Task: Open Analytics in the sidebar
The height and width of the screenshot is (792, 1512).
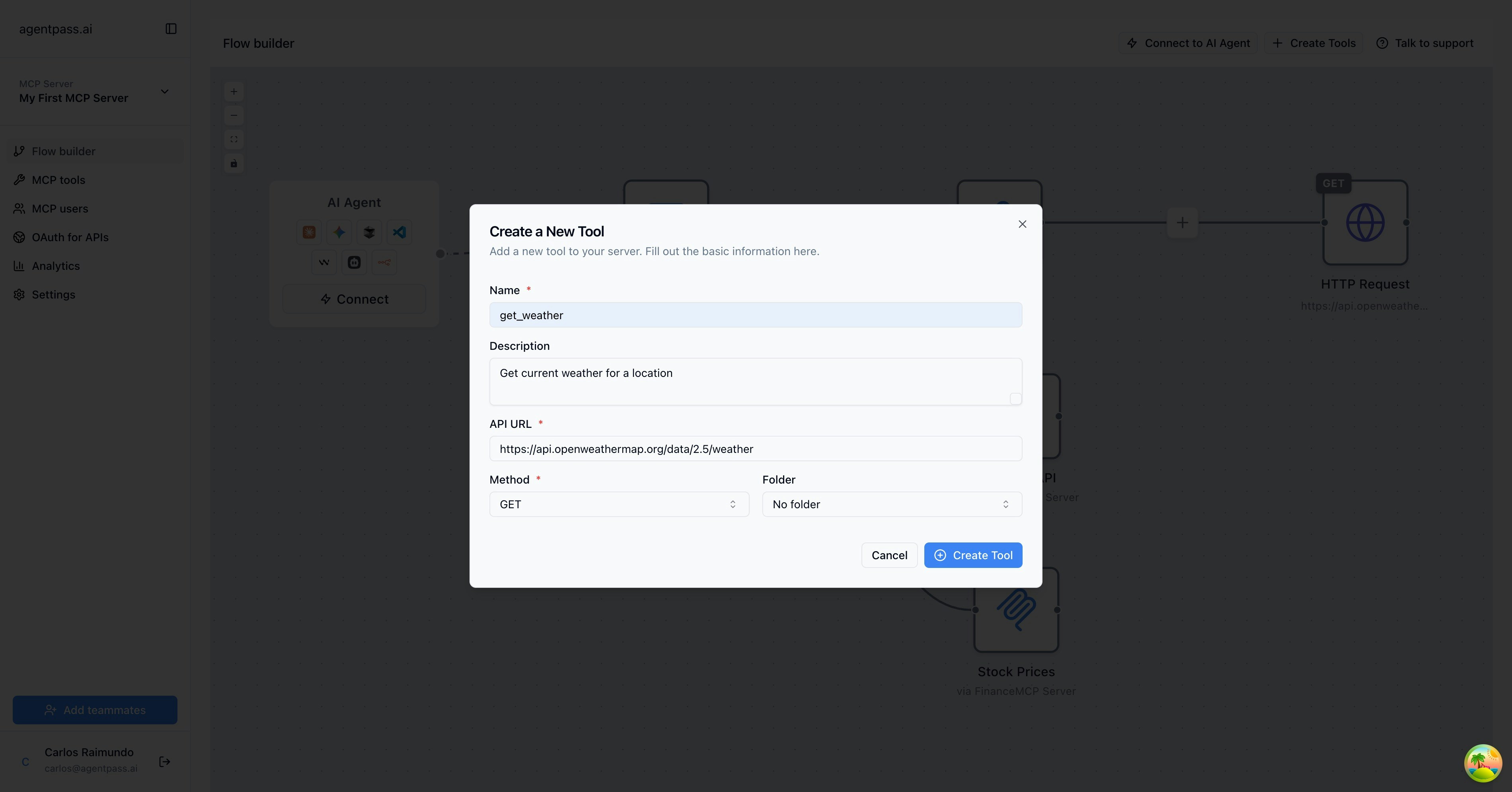Action: point(56,266)
